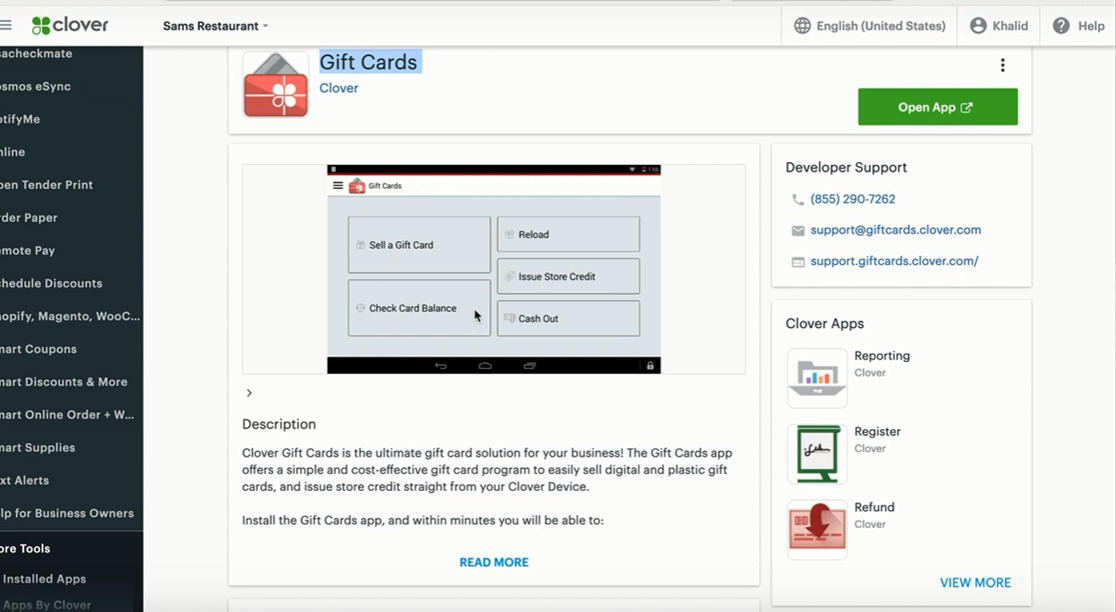Call support number (855) 290-7262

853,199
